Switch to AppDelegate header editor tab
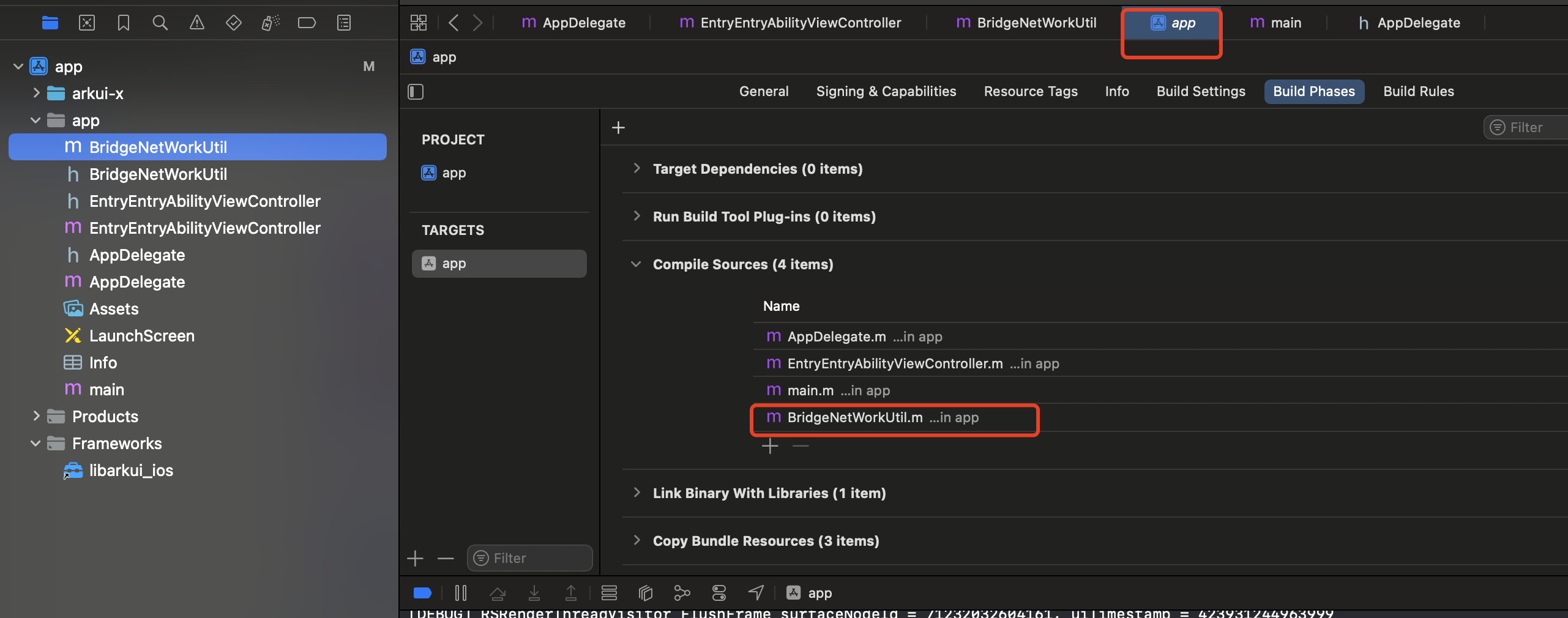 pyautogui.click(x=1409, y=23)
